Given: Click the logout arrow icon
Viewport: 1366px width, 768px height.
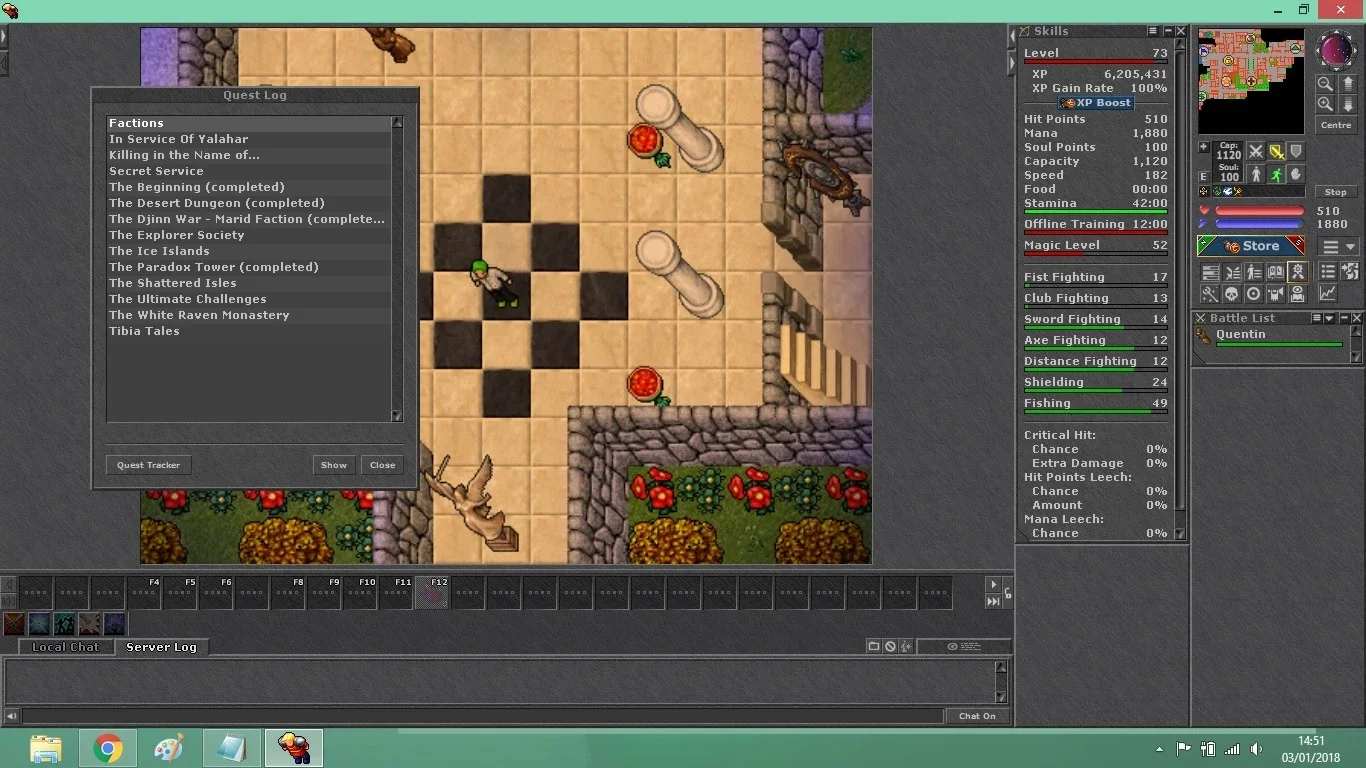Looking at the screenshot, I should coord(1350,271).
